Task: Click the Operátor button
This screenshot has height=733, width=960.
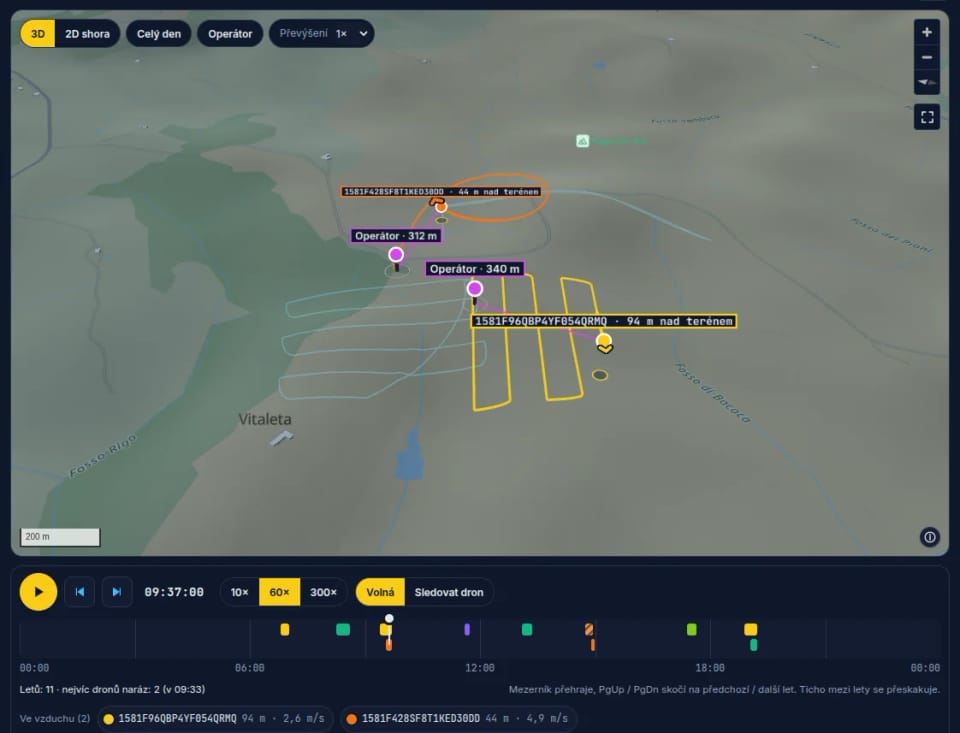Action: pos(230,34)
